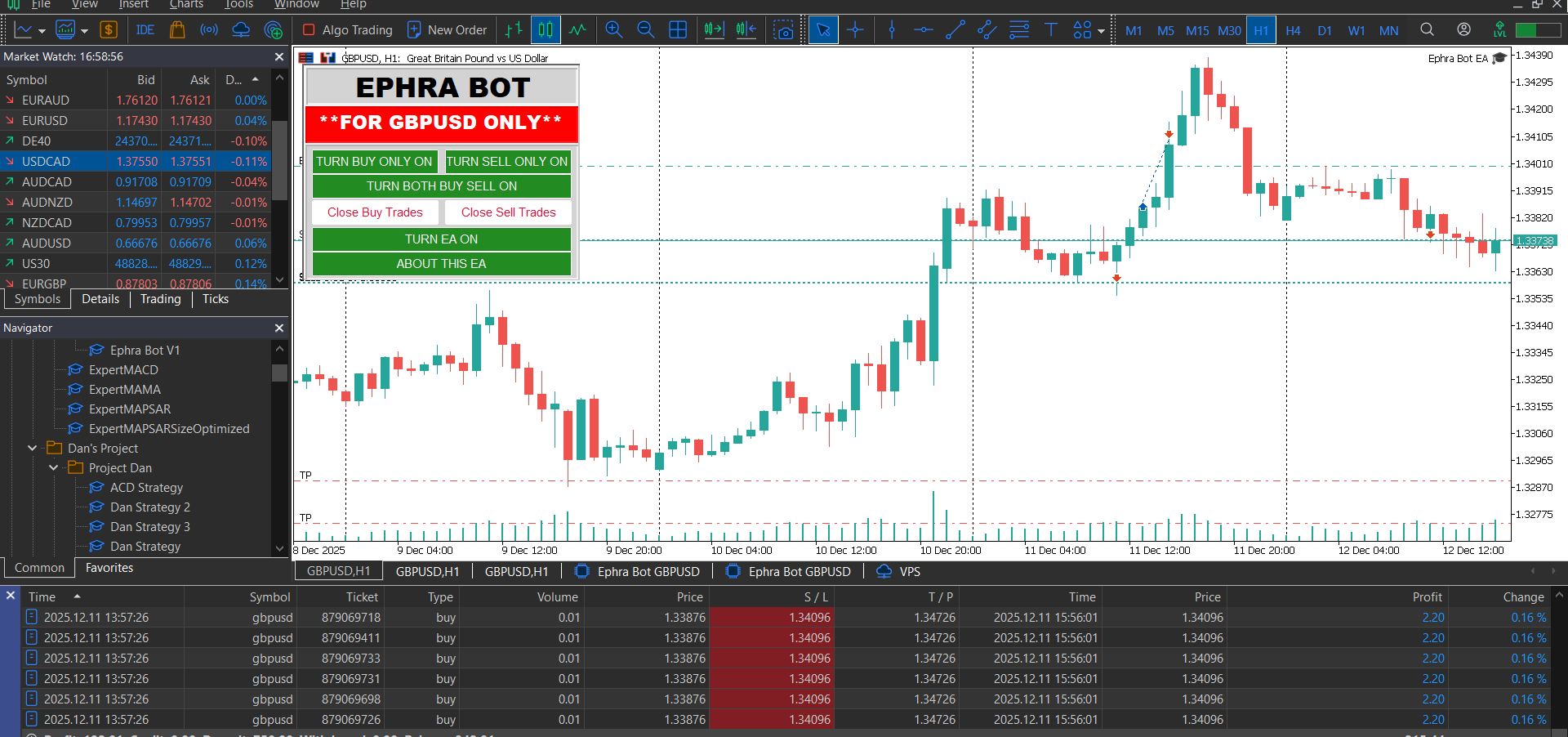Viewport: 1568px width, 737px height.
Task: Open the search magnifier in toolbar
Action: 1427,29
